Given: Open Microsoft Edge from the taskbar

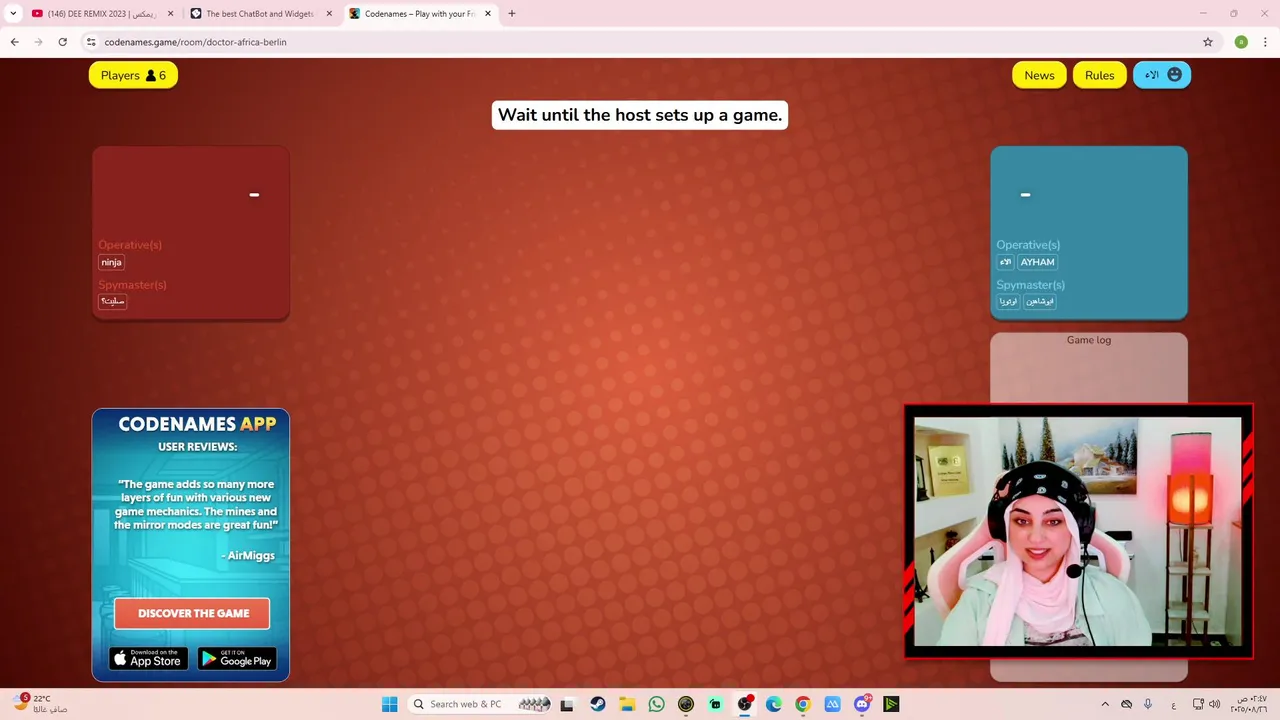Looking at the screenshot, I should coord(774,704).
